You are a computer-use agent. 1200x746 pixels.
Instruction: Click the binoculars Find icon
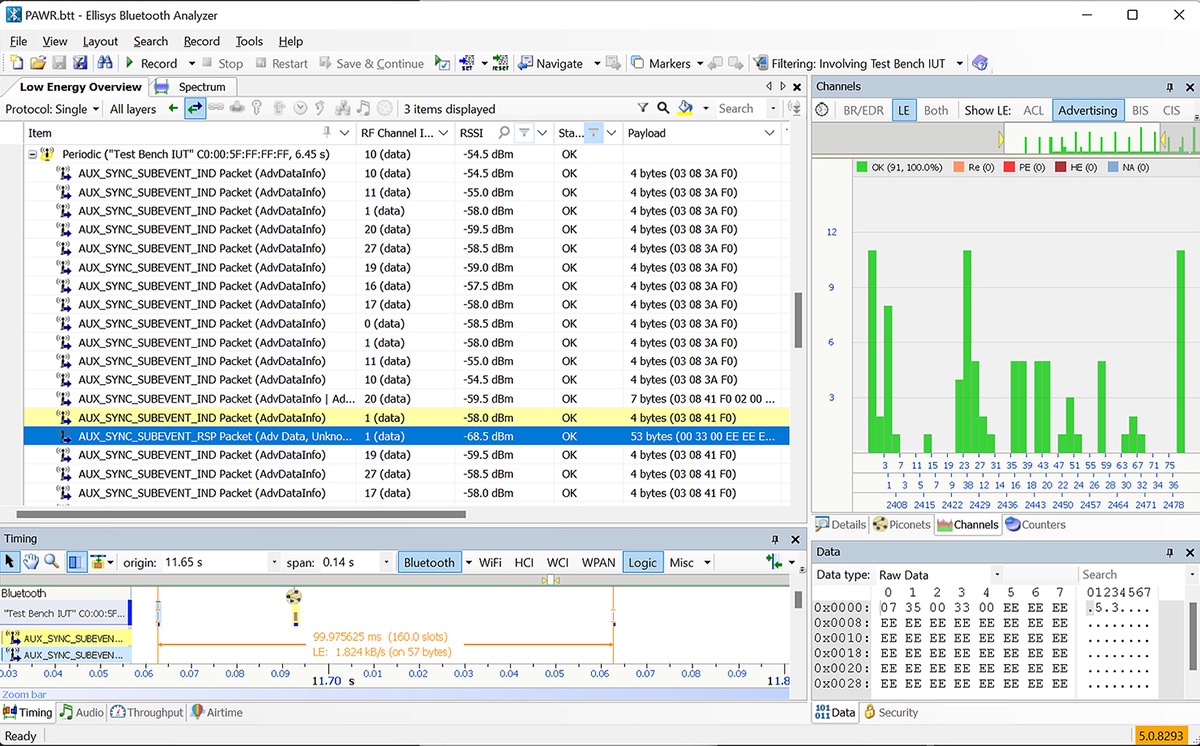104,63
